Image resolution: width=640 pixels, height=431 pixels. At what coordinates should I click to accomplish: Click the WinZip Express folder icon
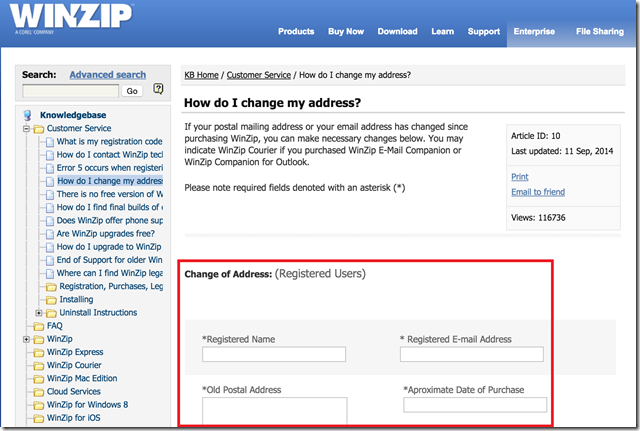(39, 353)
